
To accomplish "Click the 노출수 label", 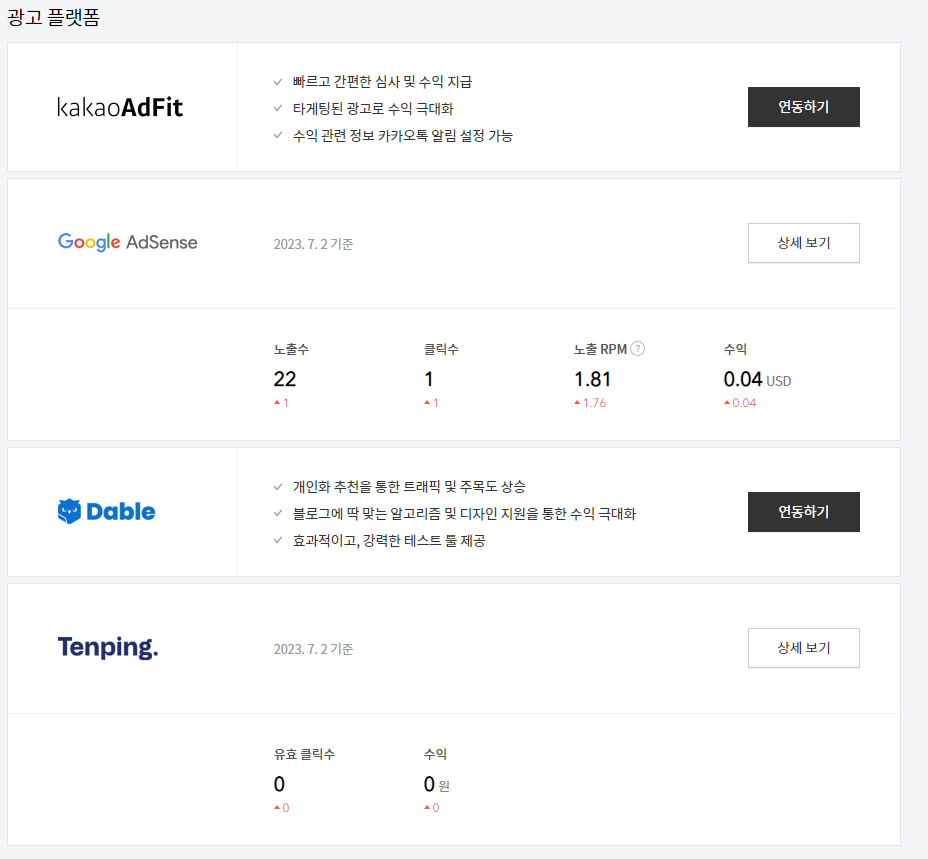I will coord(291,349).
